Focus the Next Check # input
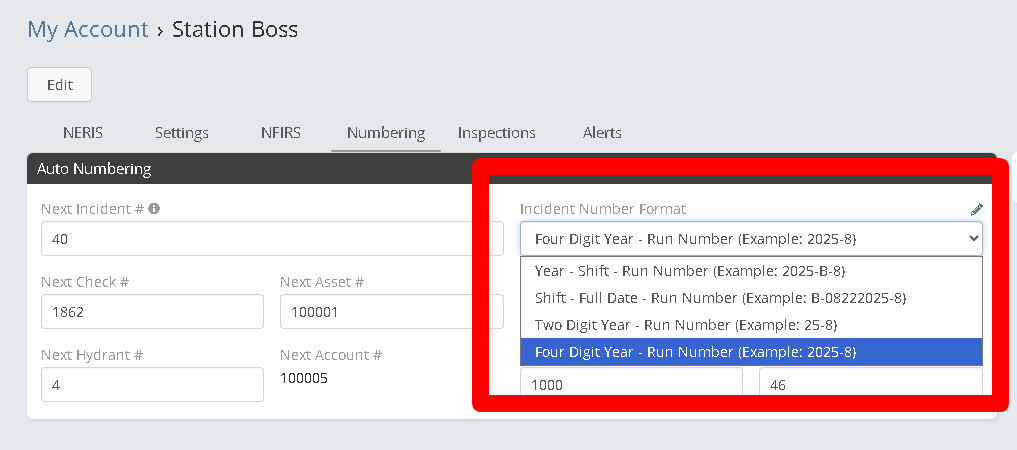The height and width of the screenshot is (450, 1017). click(x=152, y=312)
